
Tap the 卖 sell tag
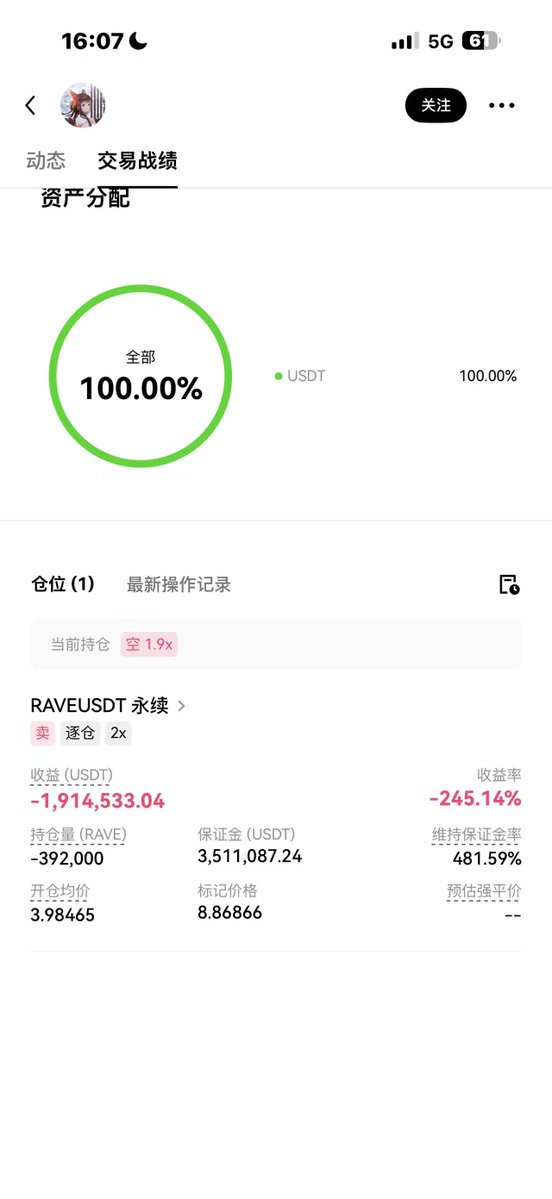point(43,734)
